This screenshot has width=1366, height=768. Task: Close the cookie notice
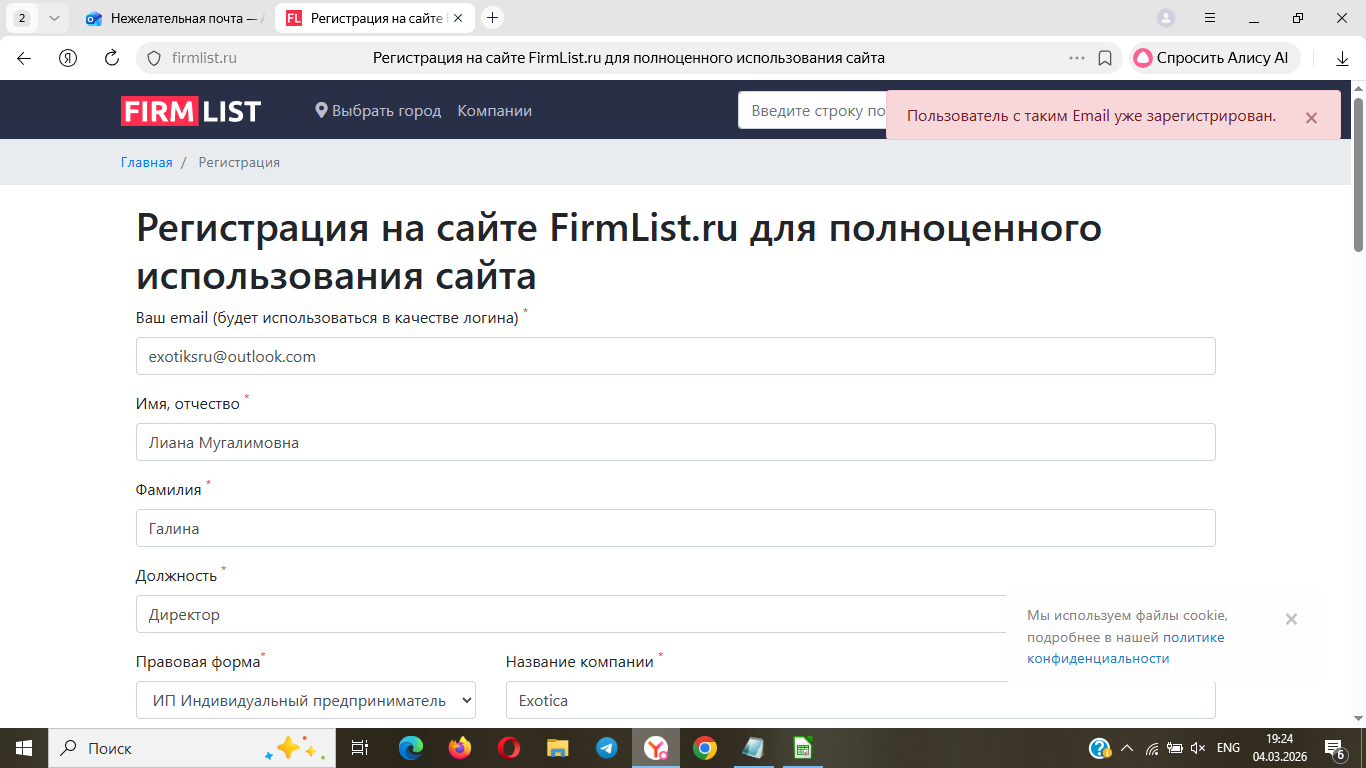1291,619
